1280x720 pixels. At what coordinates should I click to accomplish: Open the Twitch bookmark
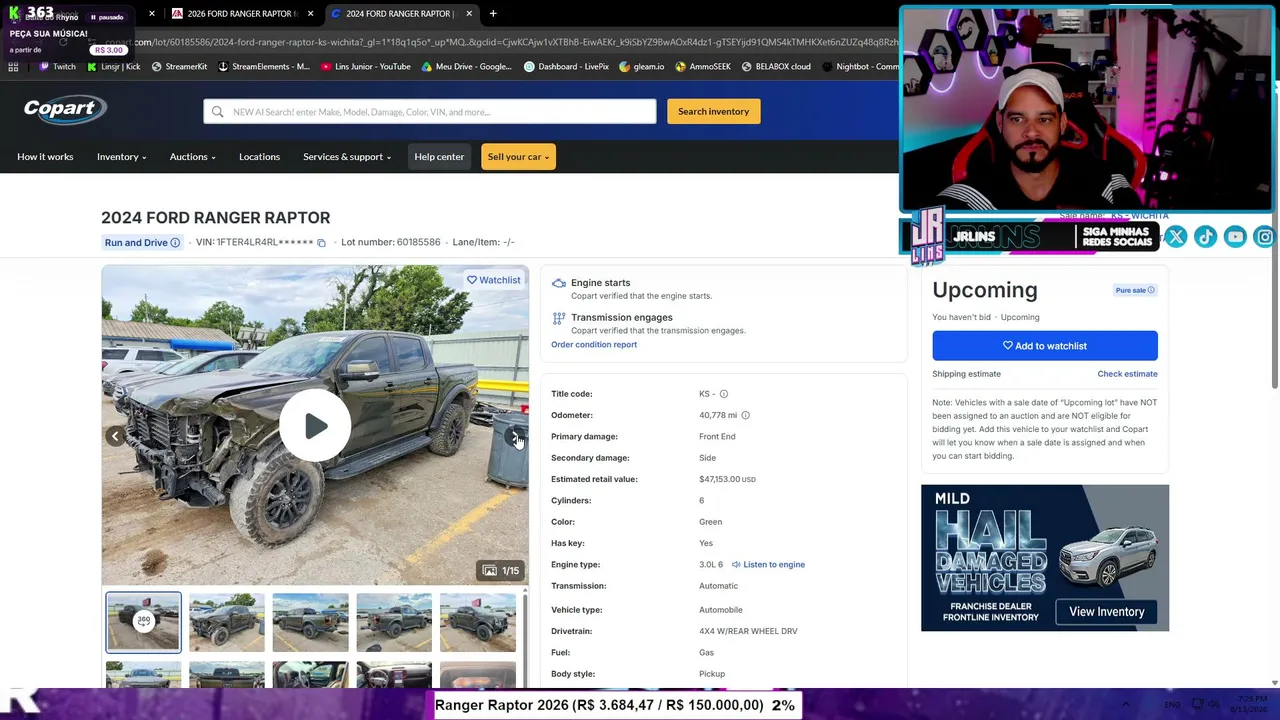coord(57,67)
